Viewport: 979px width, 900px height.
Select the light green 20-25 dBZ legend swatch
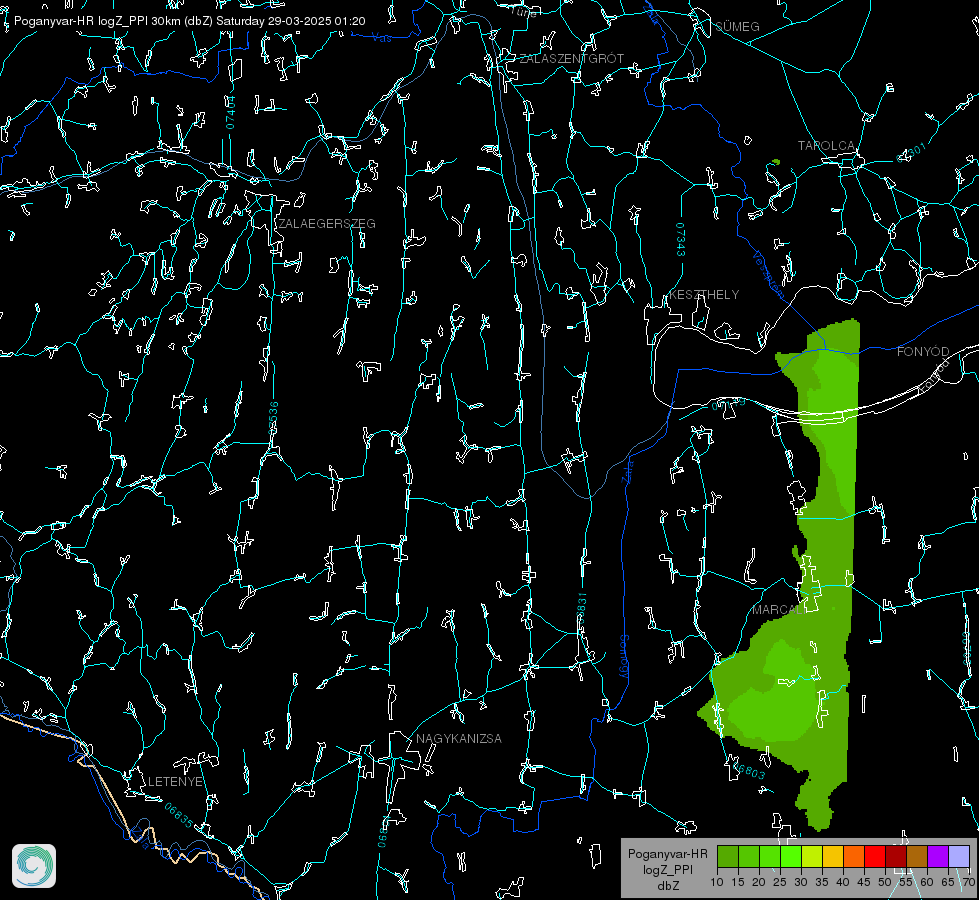pyautogui.click(x=770, y=856)
